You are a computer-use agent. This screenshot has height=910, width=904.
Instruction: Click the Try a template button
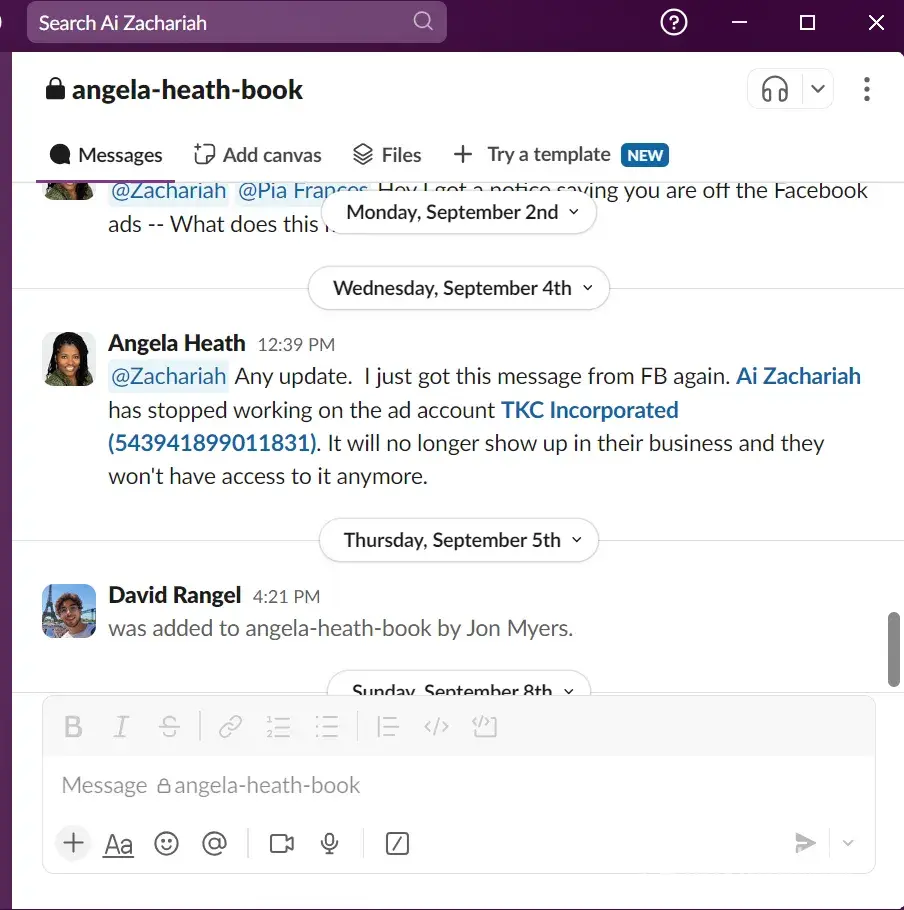click(548, 154)
